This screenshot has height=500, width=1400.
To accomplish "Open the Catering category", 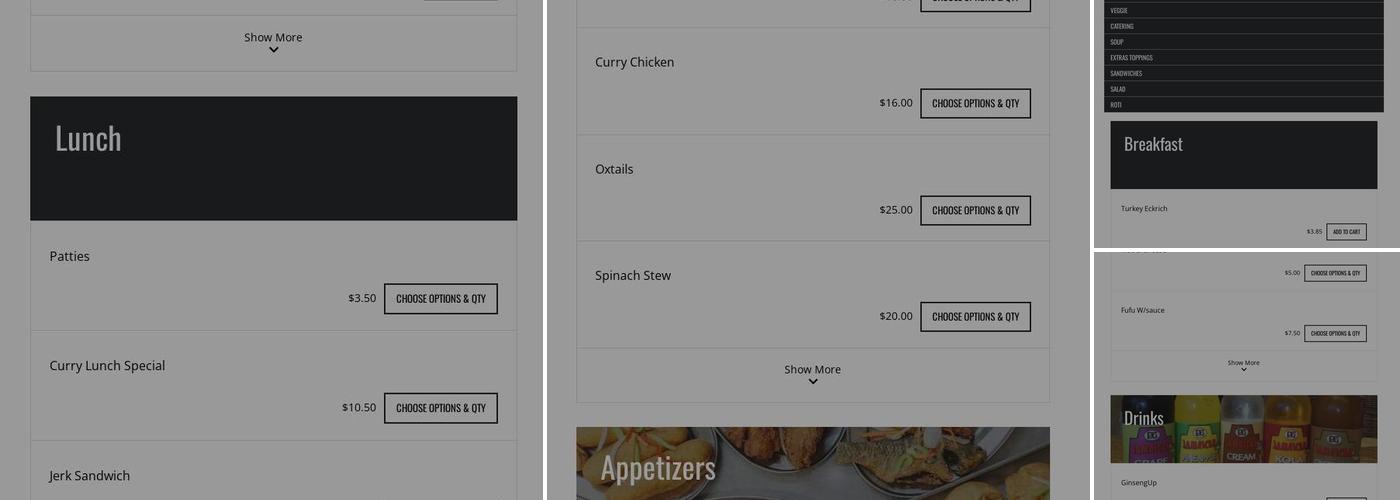I will [1243, 26].
